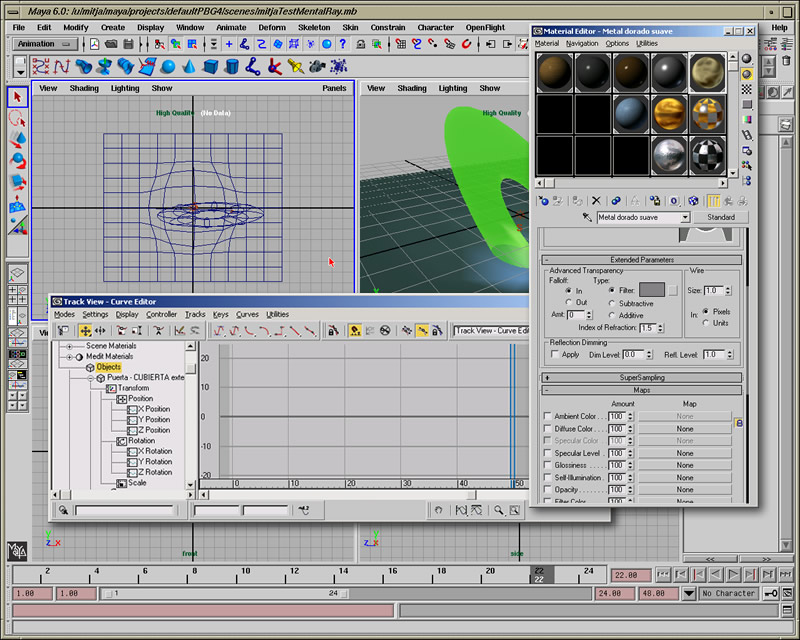Click the Index of Refraction field
The height and width of the screenshot is (640, 800).
647,328
